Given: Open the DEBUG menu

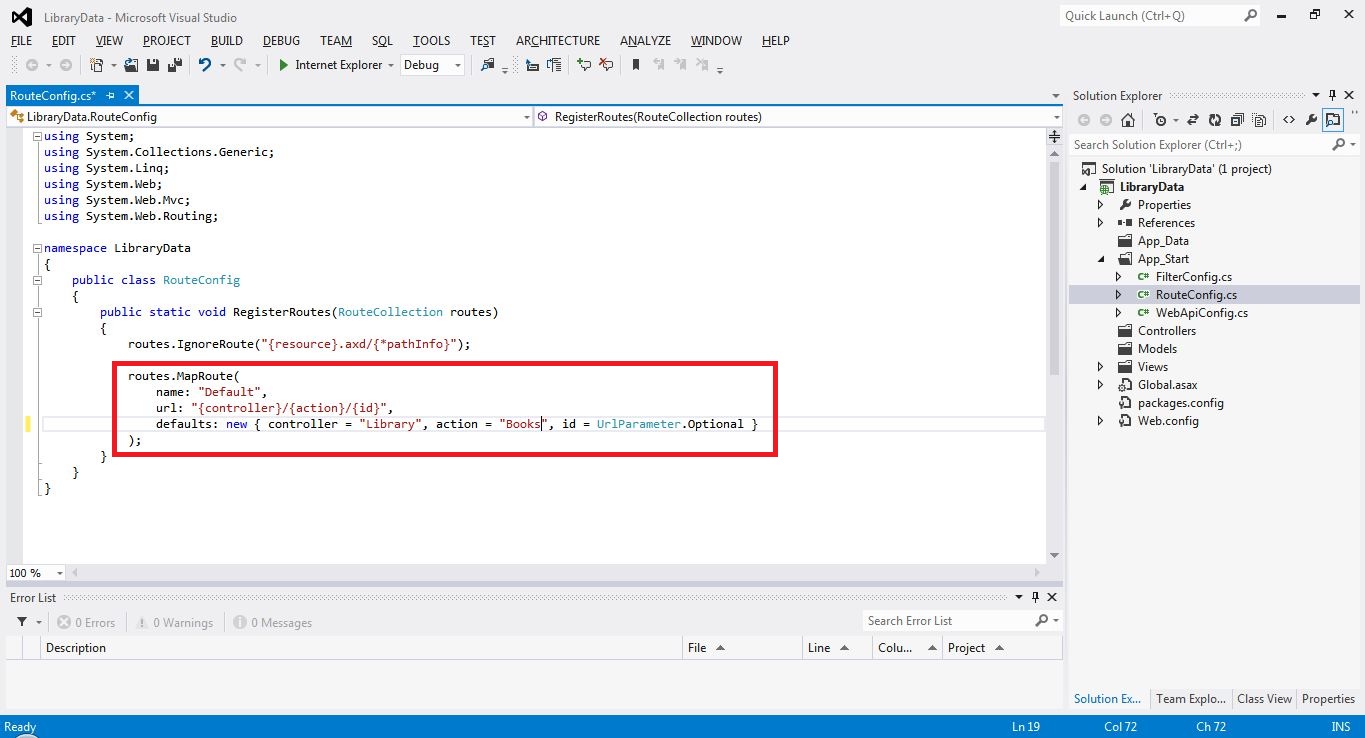Looking at the screenshot, I should pyautogui.click(x=281, y=41).
